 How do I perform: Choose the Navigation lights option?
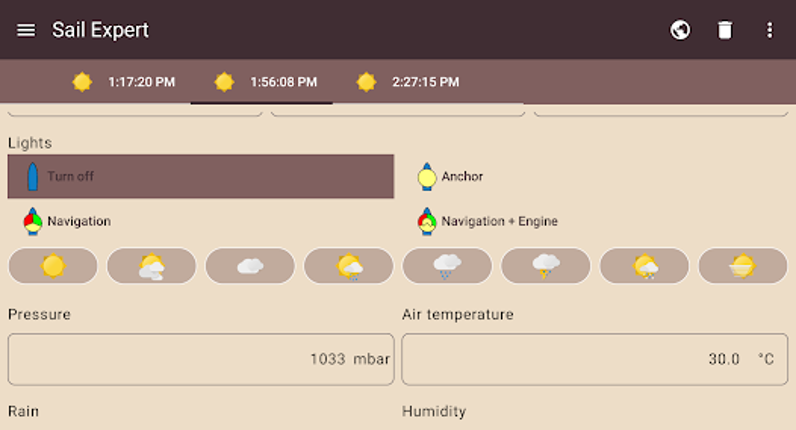[x=68, y=221]
